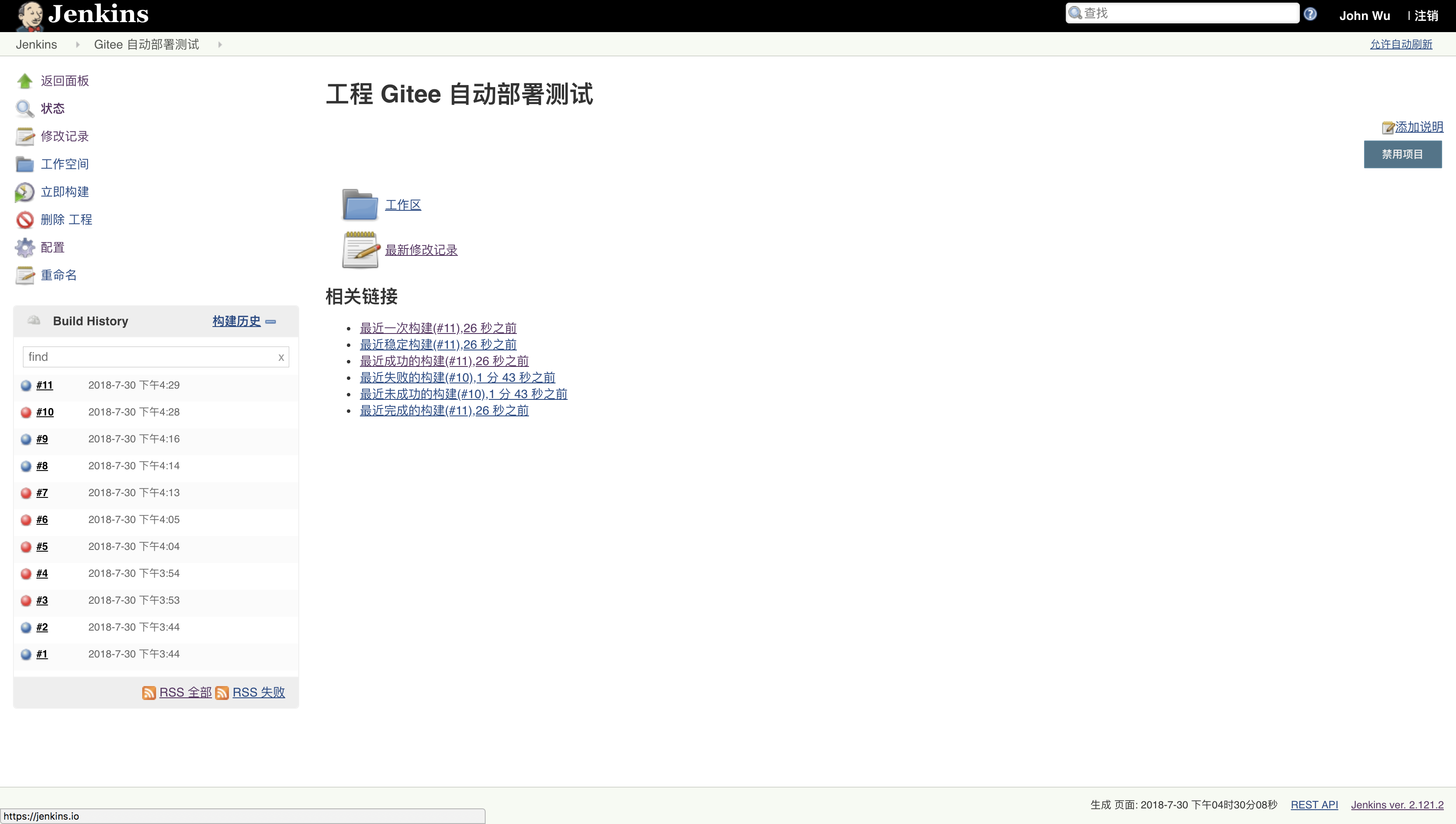
Task: Click the RSS 全部 feed icon
Action: point(149,693)
